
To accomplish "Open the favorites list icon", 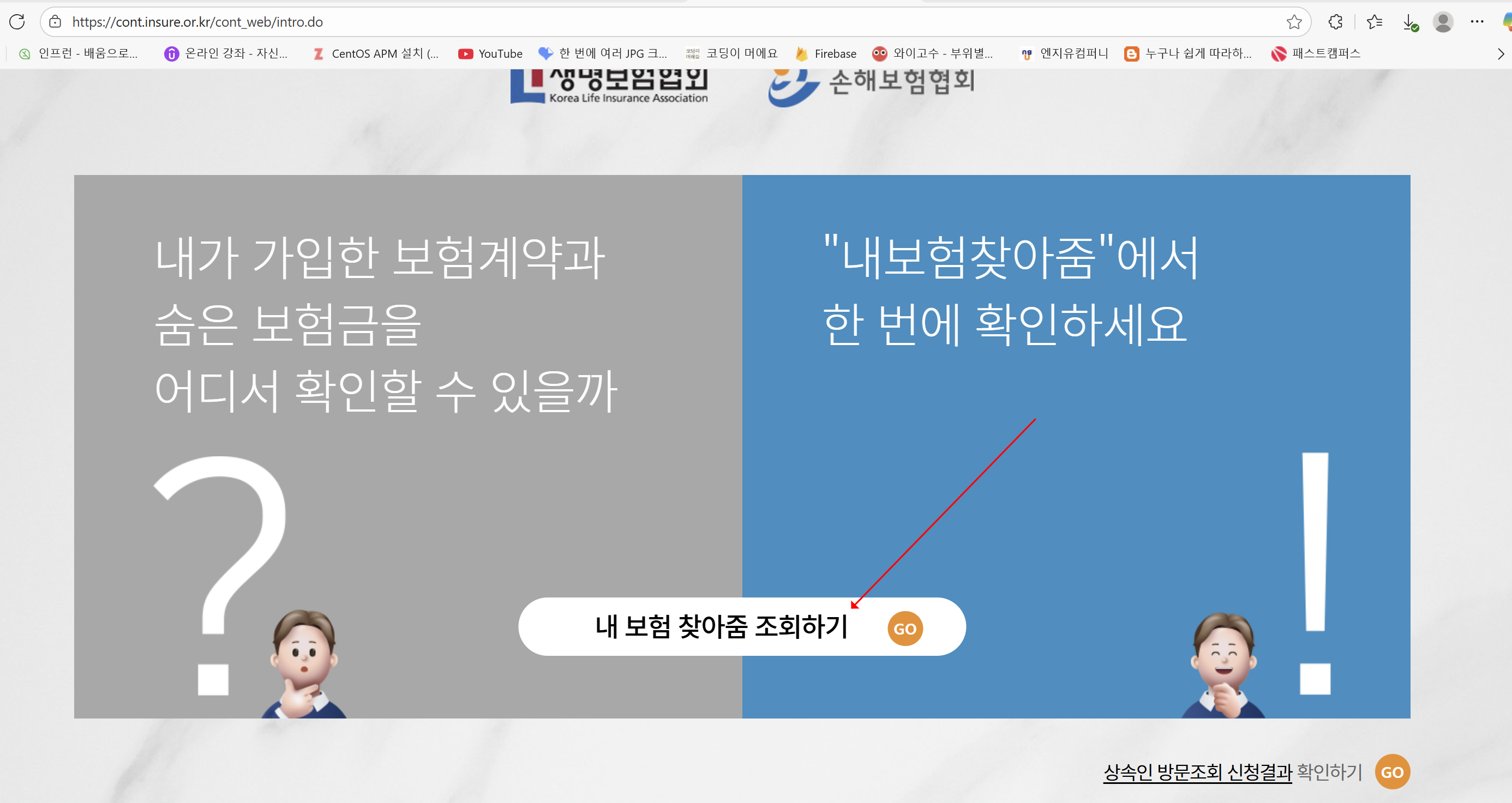I will tap(1374, 22).
